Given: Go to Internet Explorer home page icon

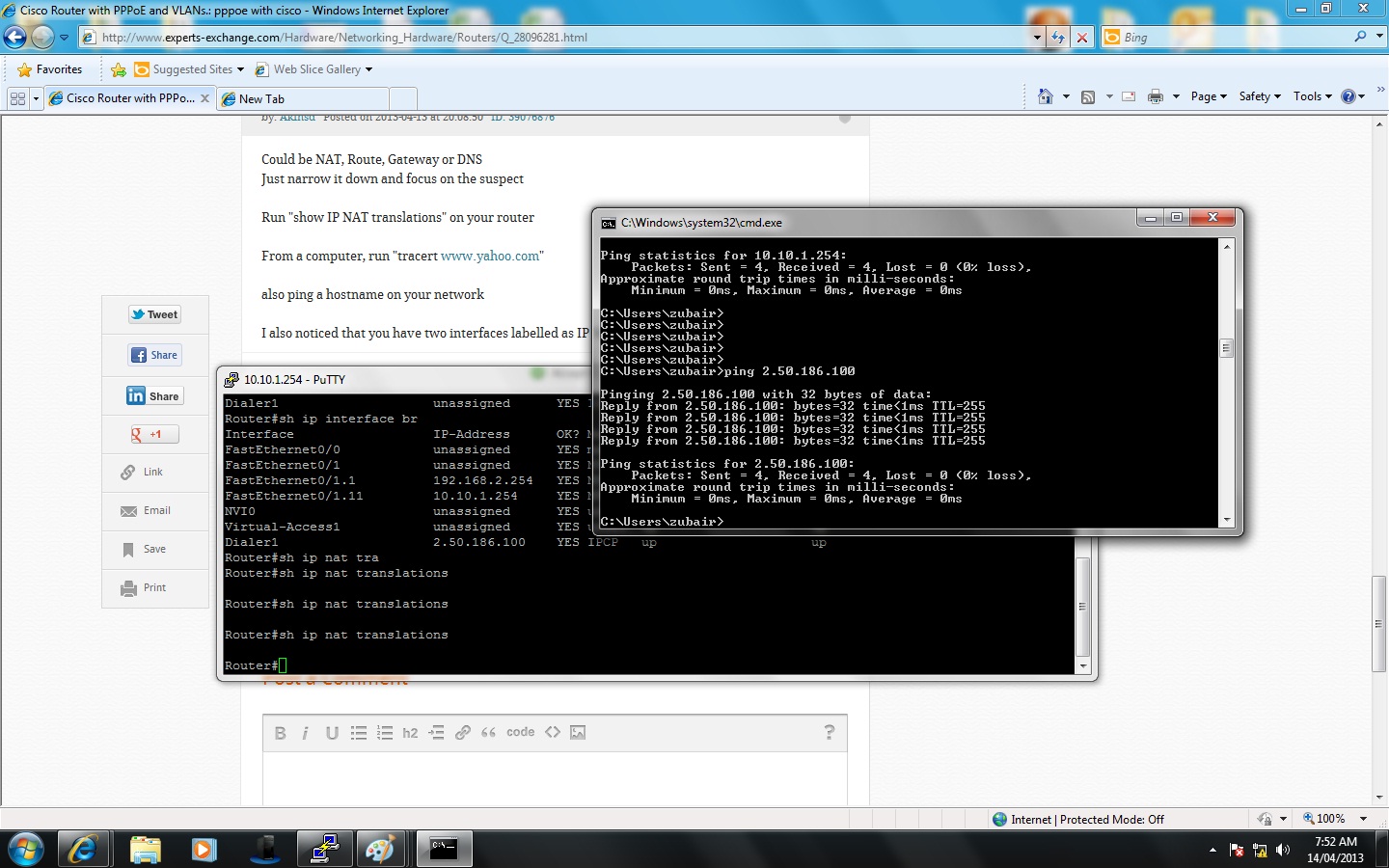Looking at the screenshot, I should (x=1045, y=96).
